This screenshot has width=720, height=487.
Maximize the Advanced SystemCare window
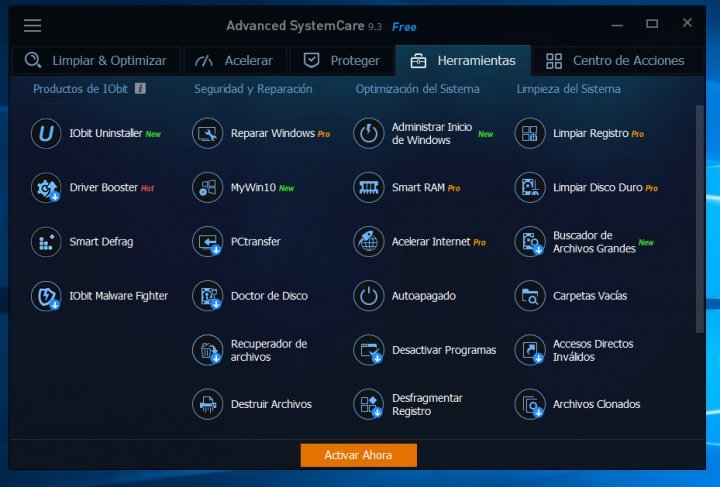tap(652, 23)
